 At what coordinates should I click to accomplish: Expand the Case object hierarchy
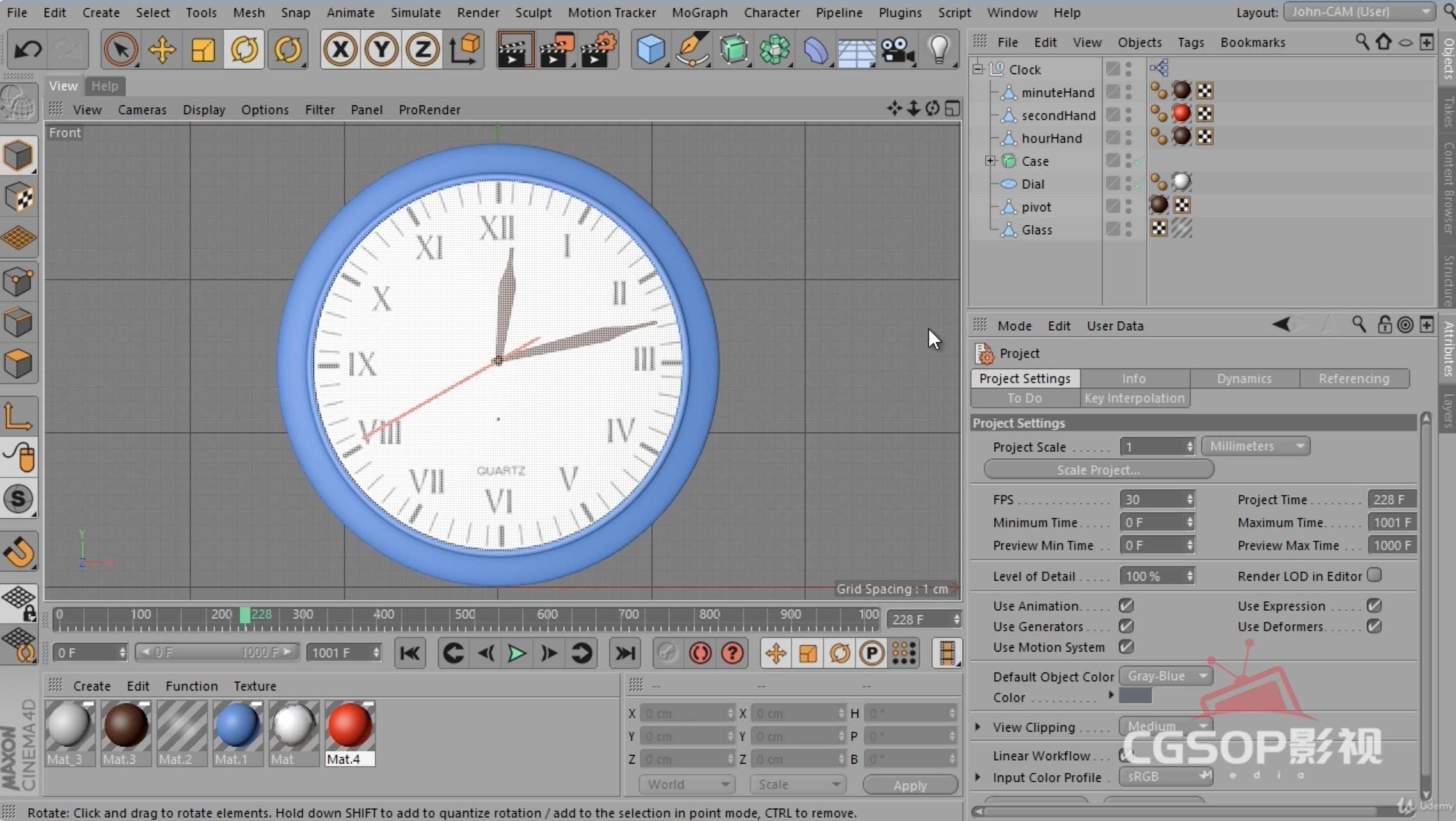(990, 161)
